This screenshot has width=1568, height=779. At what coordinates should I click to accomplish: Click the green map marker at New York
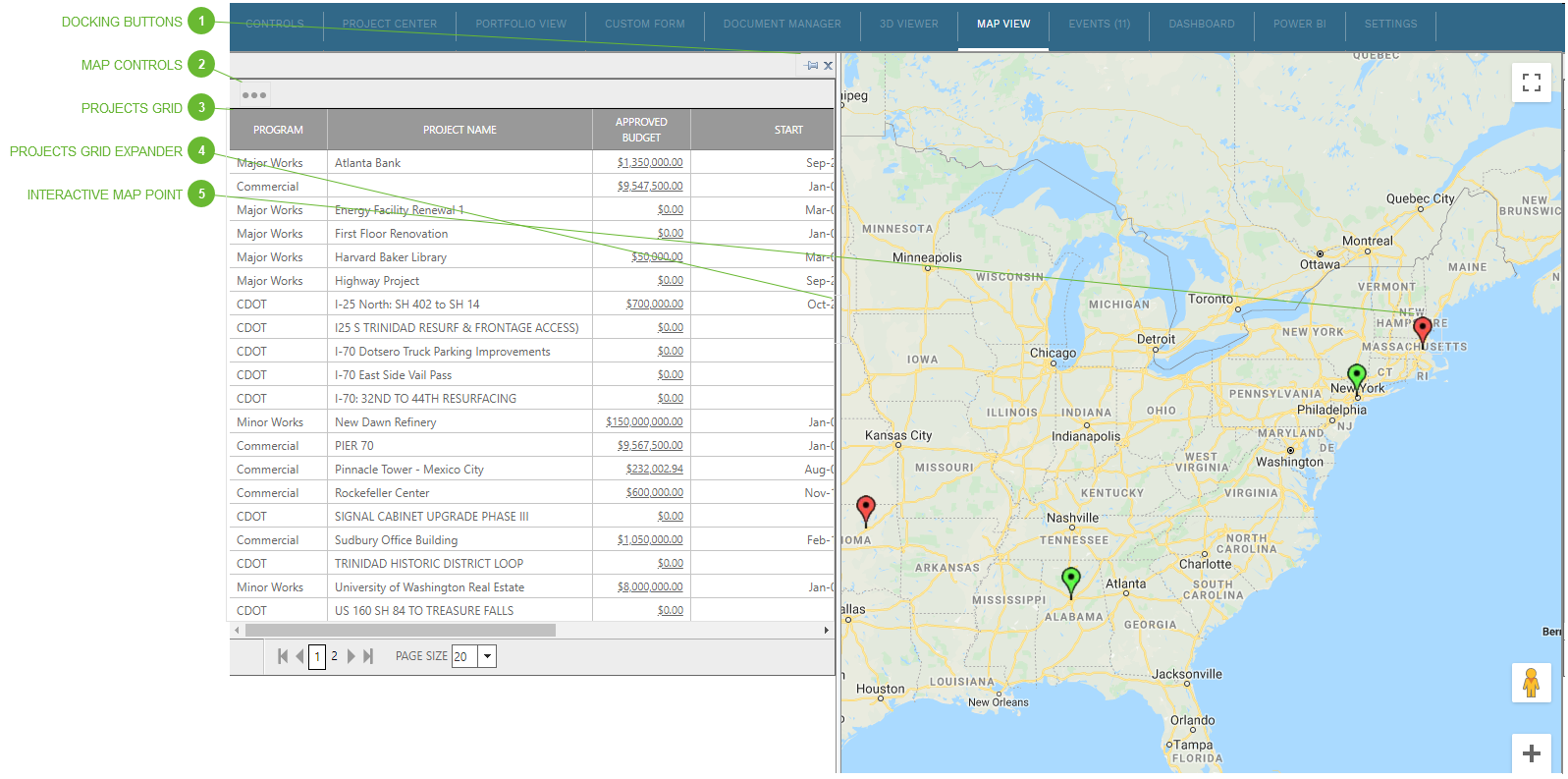pyautogui.click(x=1357, y=380)
